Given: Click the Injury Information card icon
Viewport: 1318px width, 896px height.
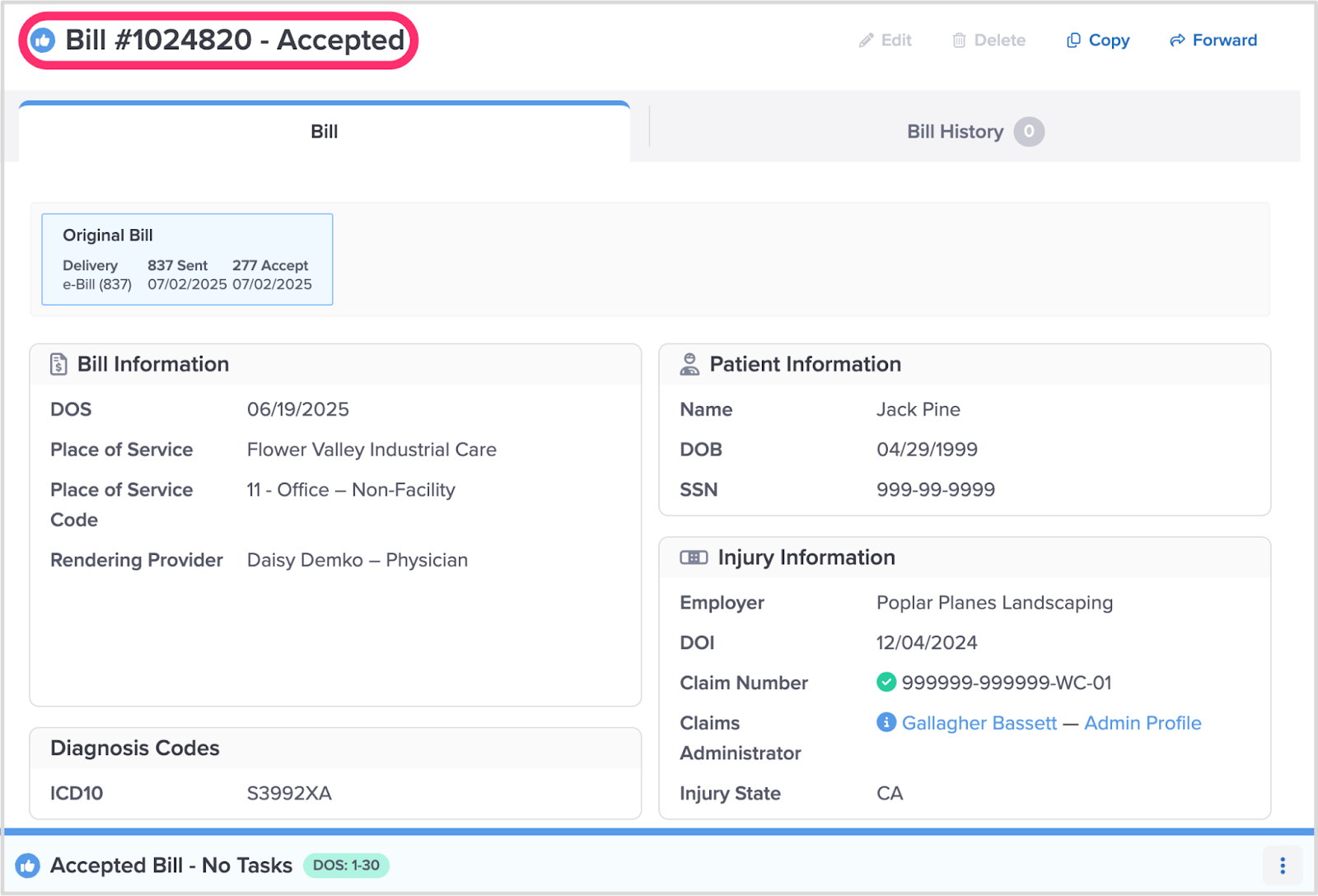Looking at the screenshot, I should coord(694,558).
